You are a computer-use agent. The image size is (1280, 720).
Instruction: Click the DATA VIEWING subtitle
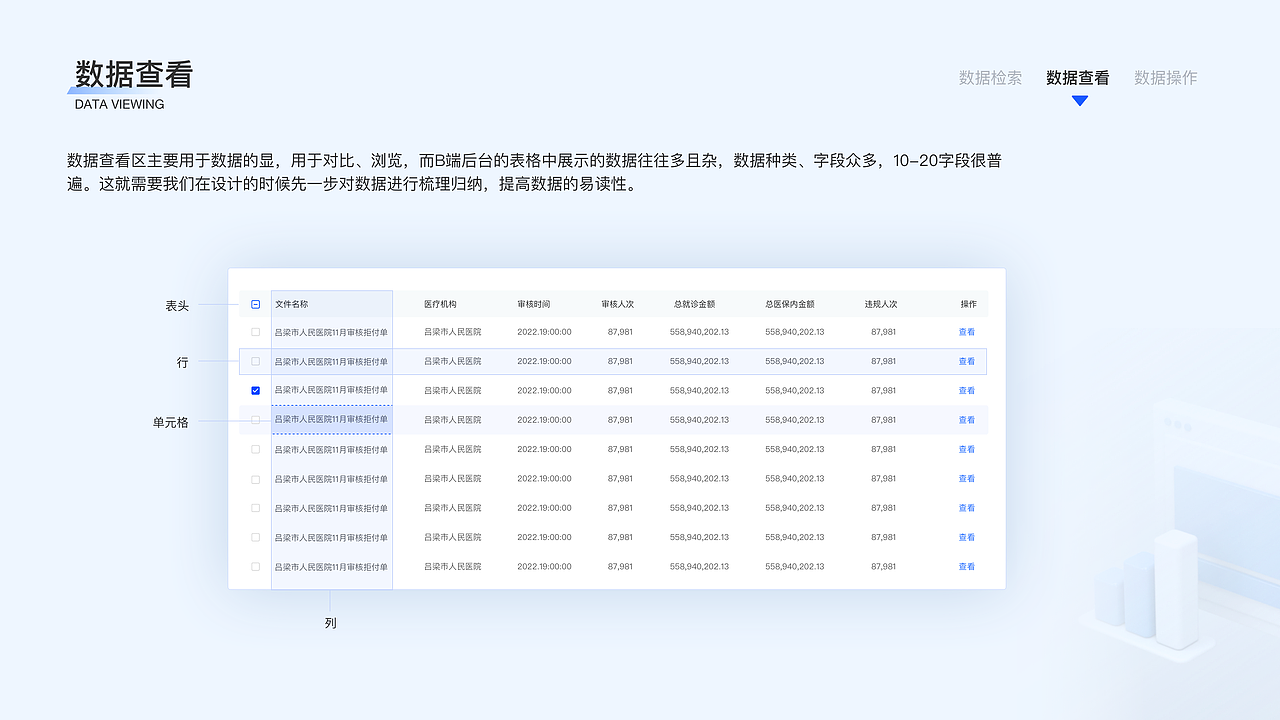[120, 105]
